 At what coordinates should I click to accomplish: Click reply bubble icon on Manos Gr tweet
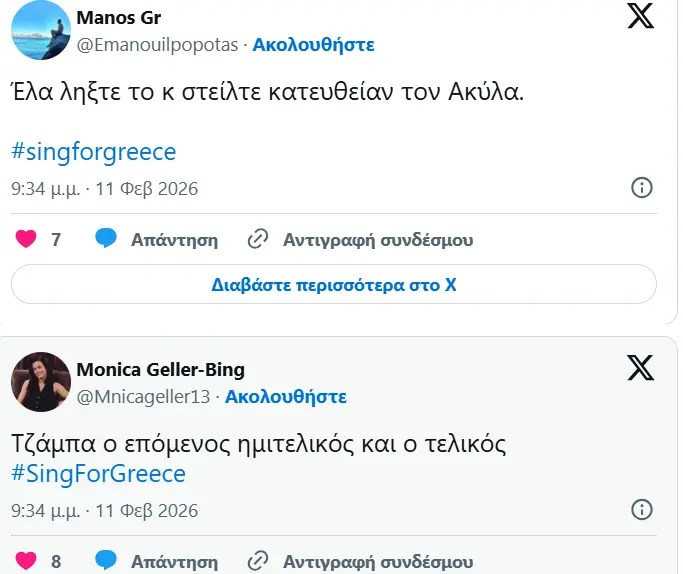[x=106, y=239]
